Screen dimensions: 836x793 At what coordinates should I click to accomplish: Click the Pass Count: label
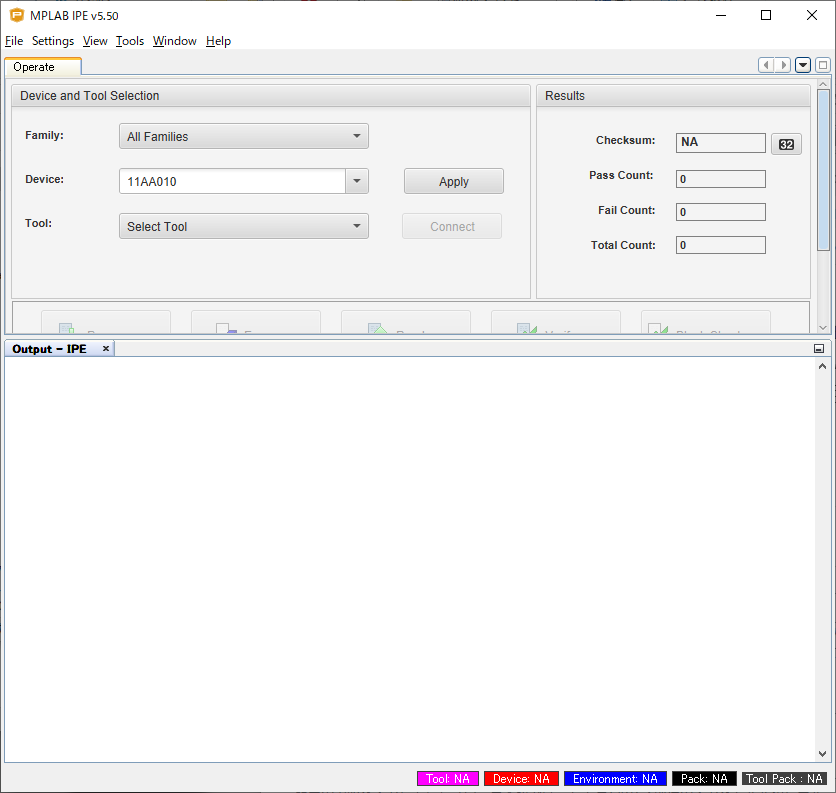pos(621,175)
